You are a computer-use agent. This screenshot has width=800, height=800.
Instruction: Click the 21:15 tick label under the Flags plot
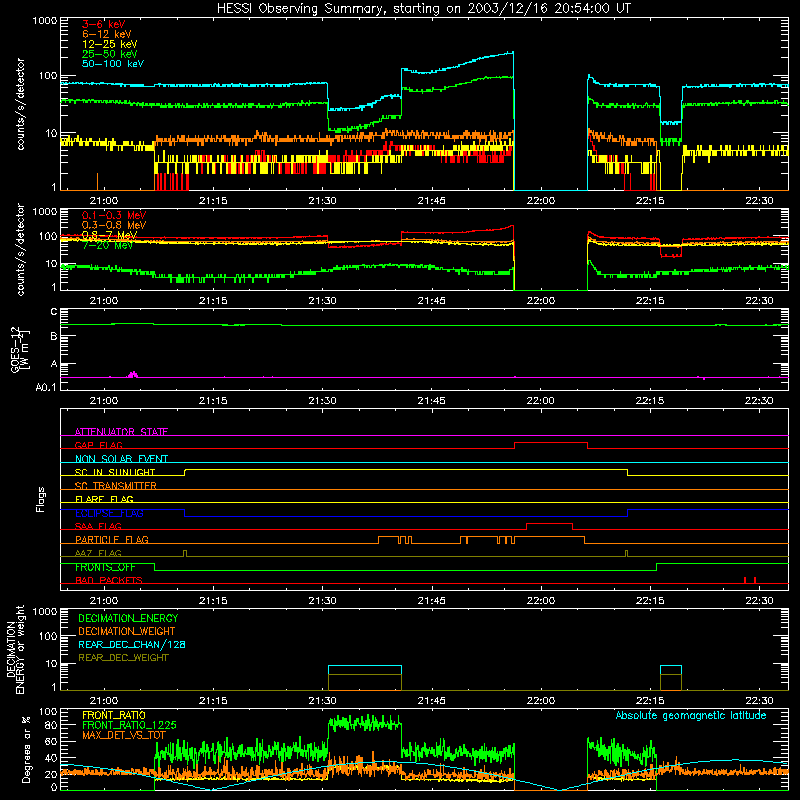[x=213, y=601]
